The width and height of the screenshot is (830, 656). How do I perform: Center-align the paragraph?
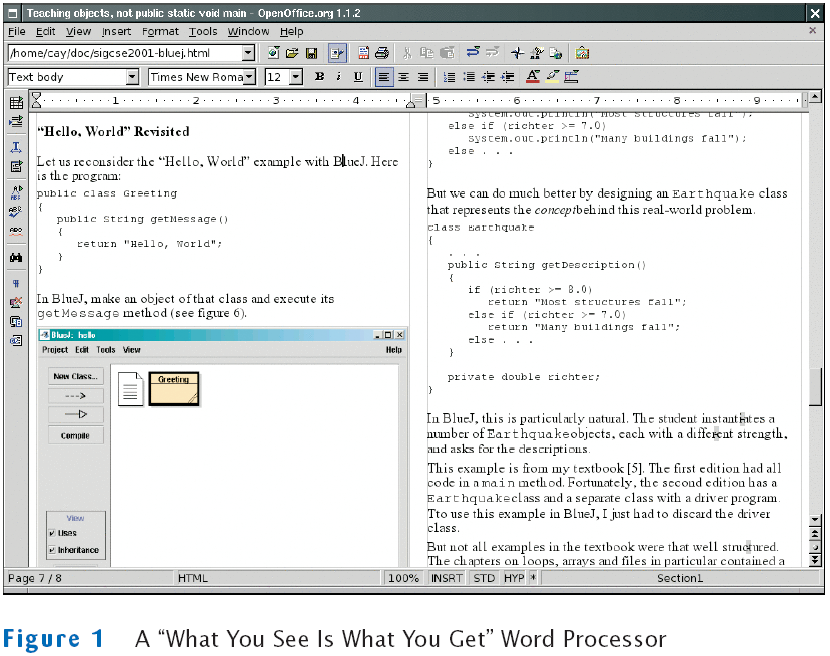coord(404,77)
